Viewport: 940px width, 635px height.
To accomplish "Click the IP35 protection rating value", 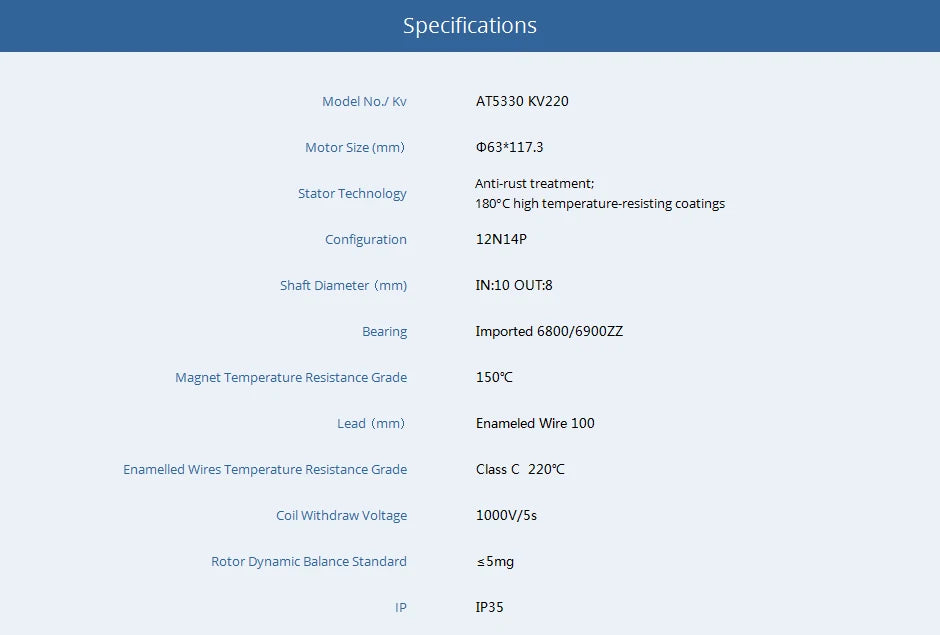I will pyautogui.click(x=490, y=607).
